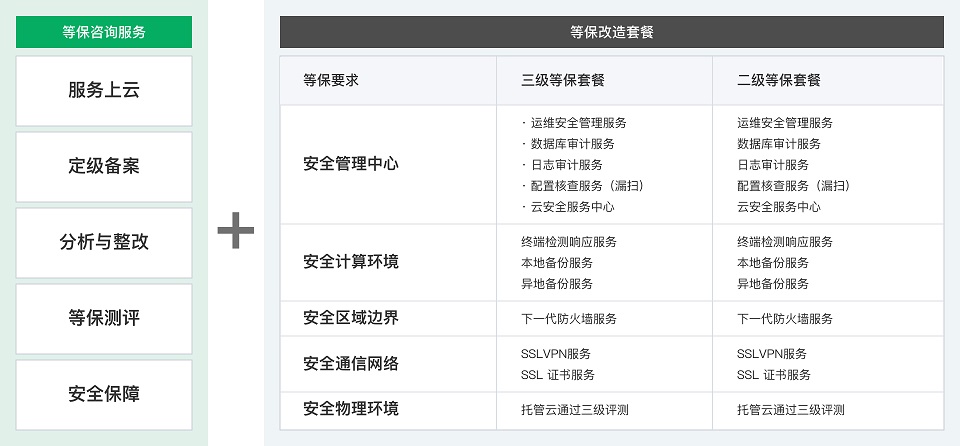Click the 等保要求 column header
Viewport: 960px width, 446px height.
tap(331, 80)
